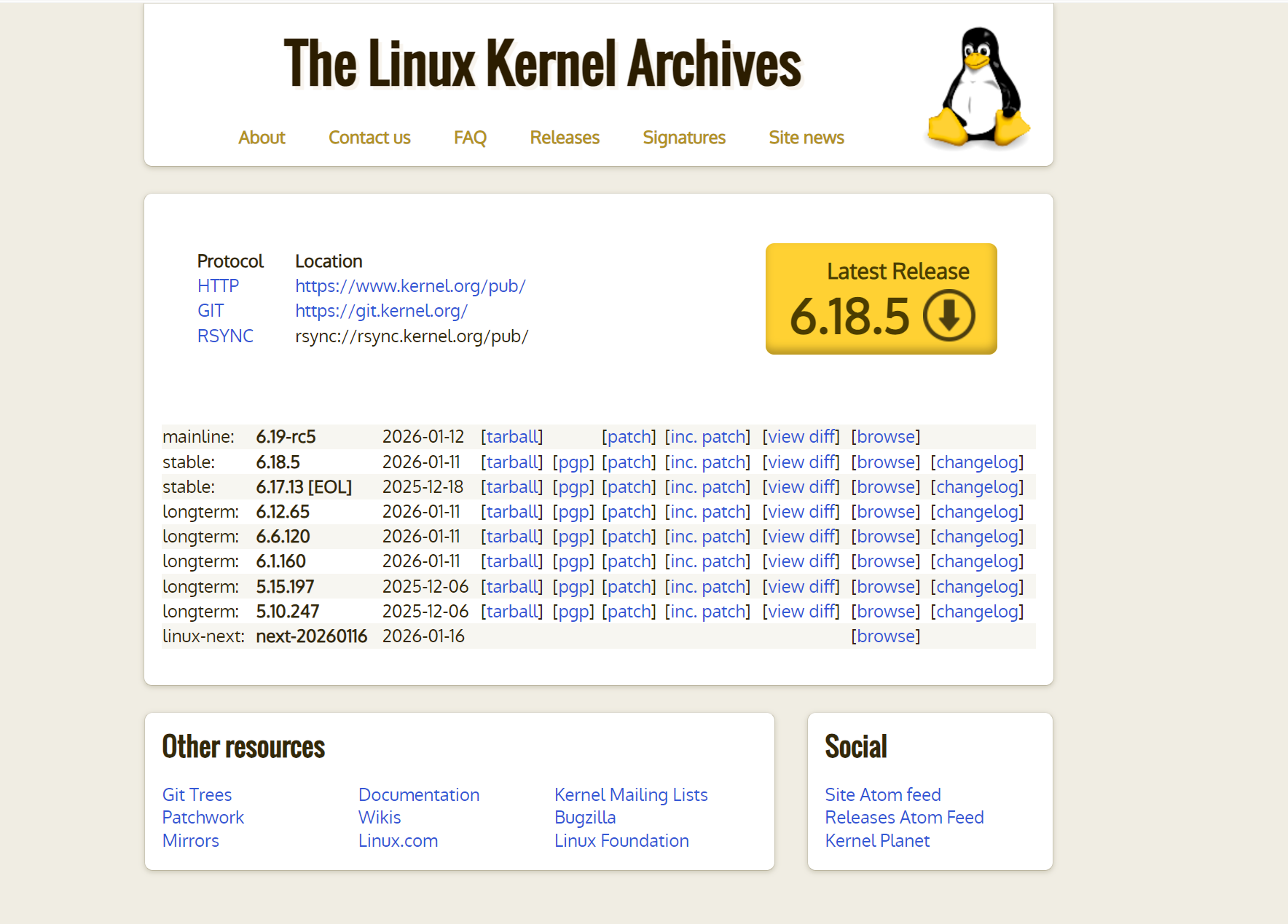Follow the HTTP pub location link

[x=410, y=286]
